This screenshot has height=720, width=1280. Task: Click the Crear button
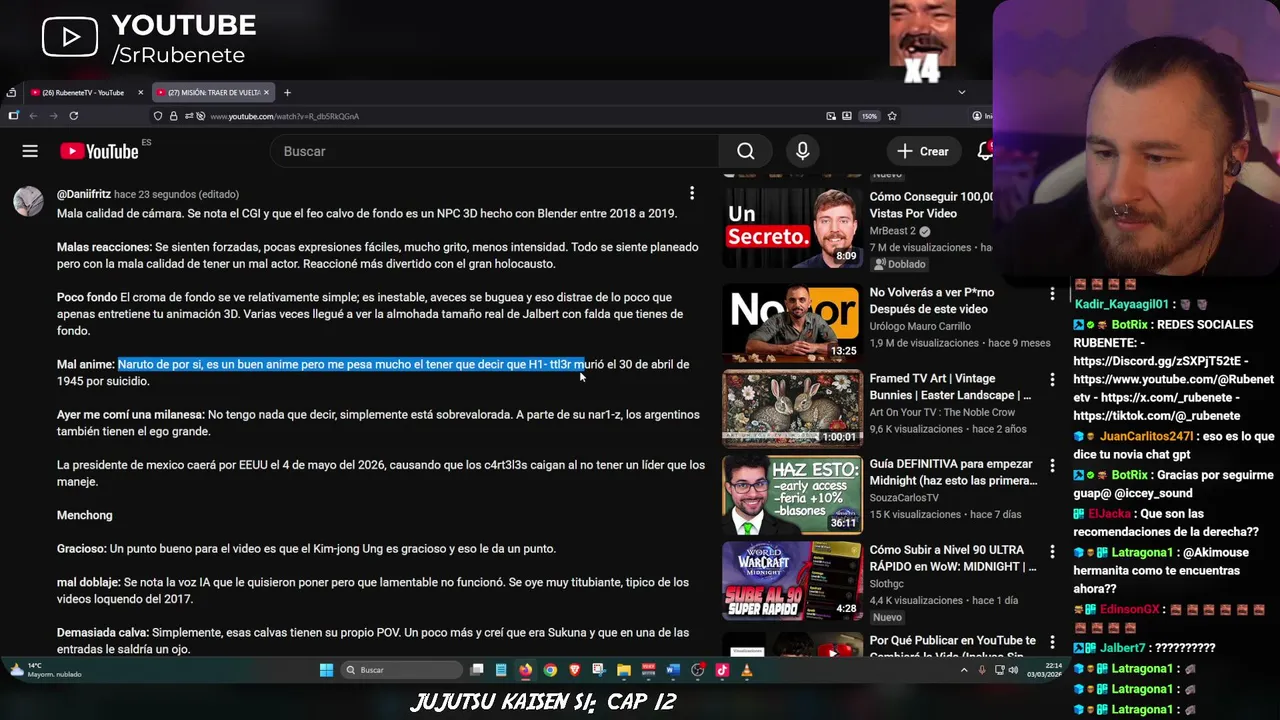point(922,151)
